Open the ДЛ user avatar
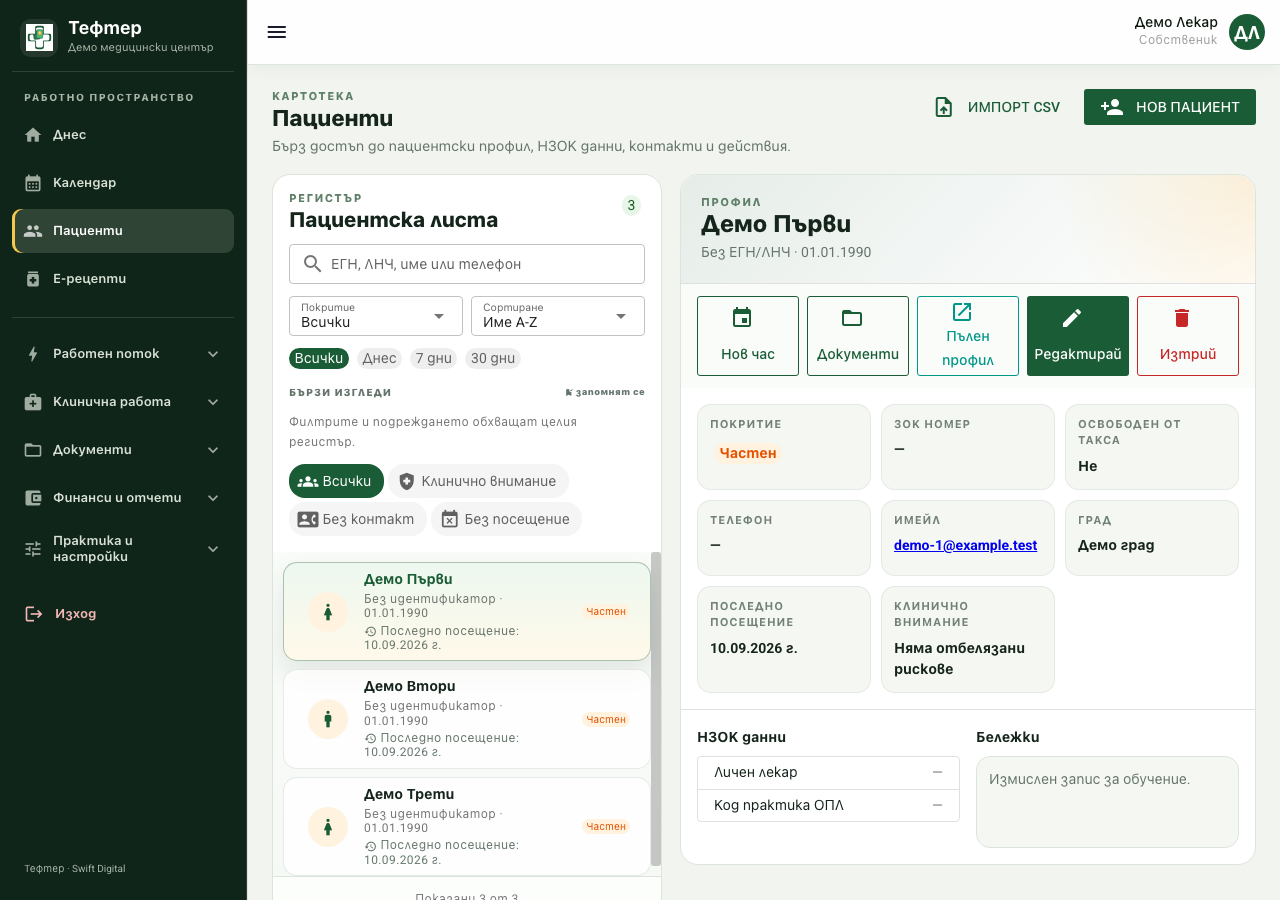 (x=1247, y=32)
